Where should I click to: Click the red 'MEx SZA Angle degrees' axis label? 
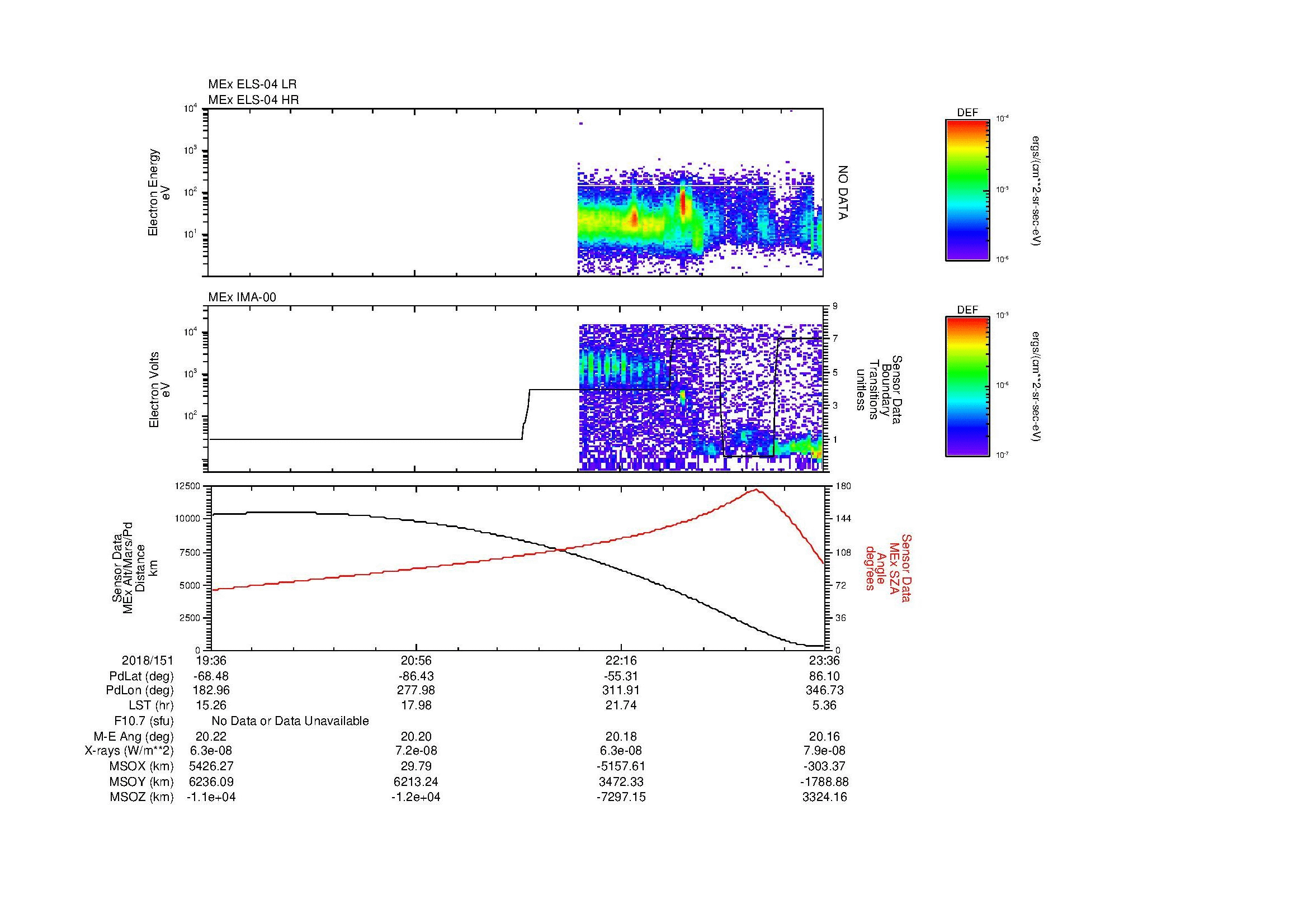pyautogui.click(x=888, y=567)
